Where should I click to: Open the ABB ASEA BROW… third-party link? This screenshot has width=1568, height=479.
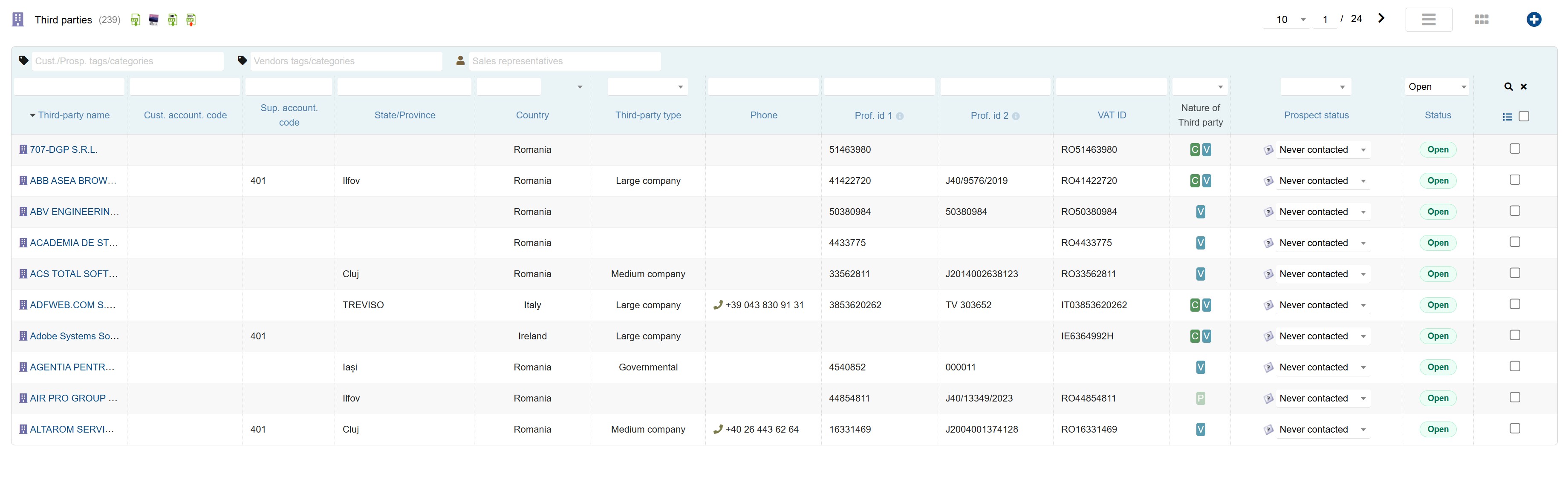coord(72,181)
